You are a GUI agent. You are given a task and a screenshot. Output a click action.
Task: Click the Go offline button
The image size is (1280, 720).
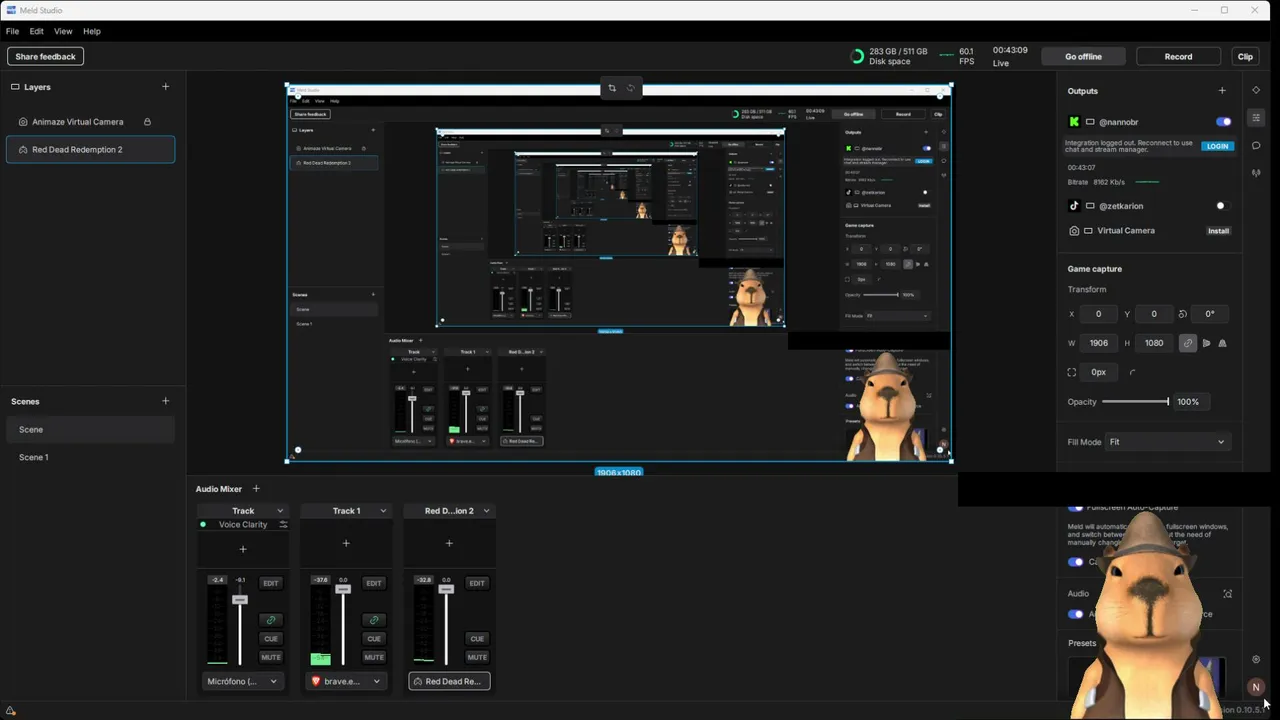pyautogui.click(x=1083, y=57)
